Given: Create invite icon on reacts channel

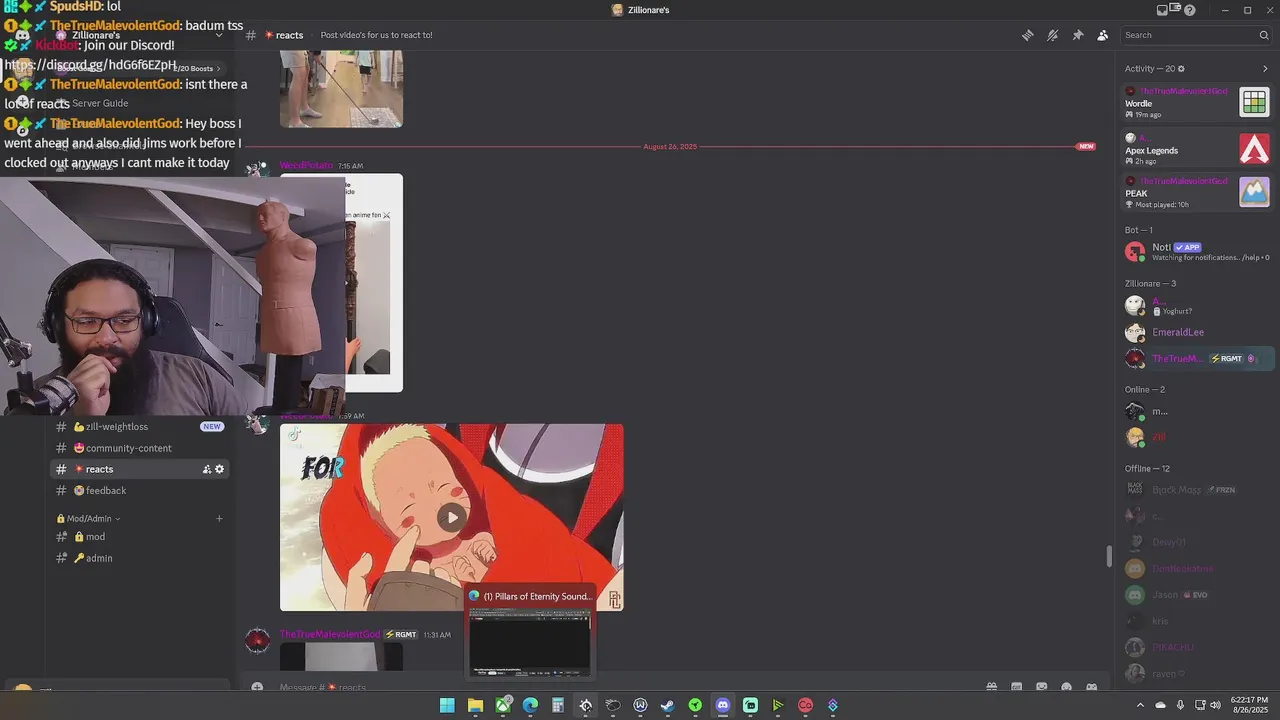Looking at the screenshot, I should pos(207,469).
